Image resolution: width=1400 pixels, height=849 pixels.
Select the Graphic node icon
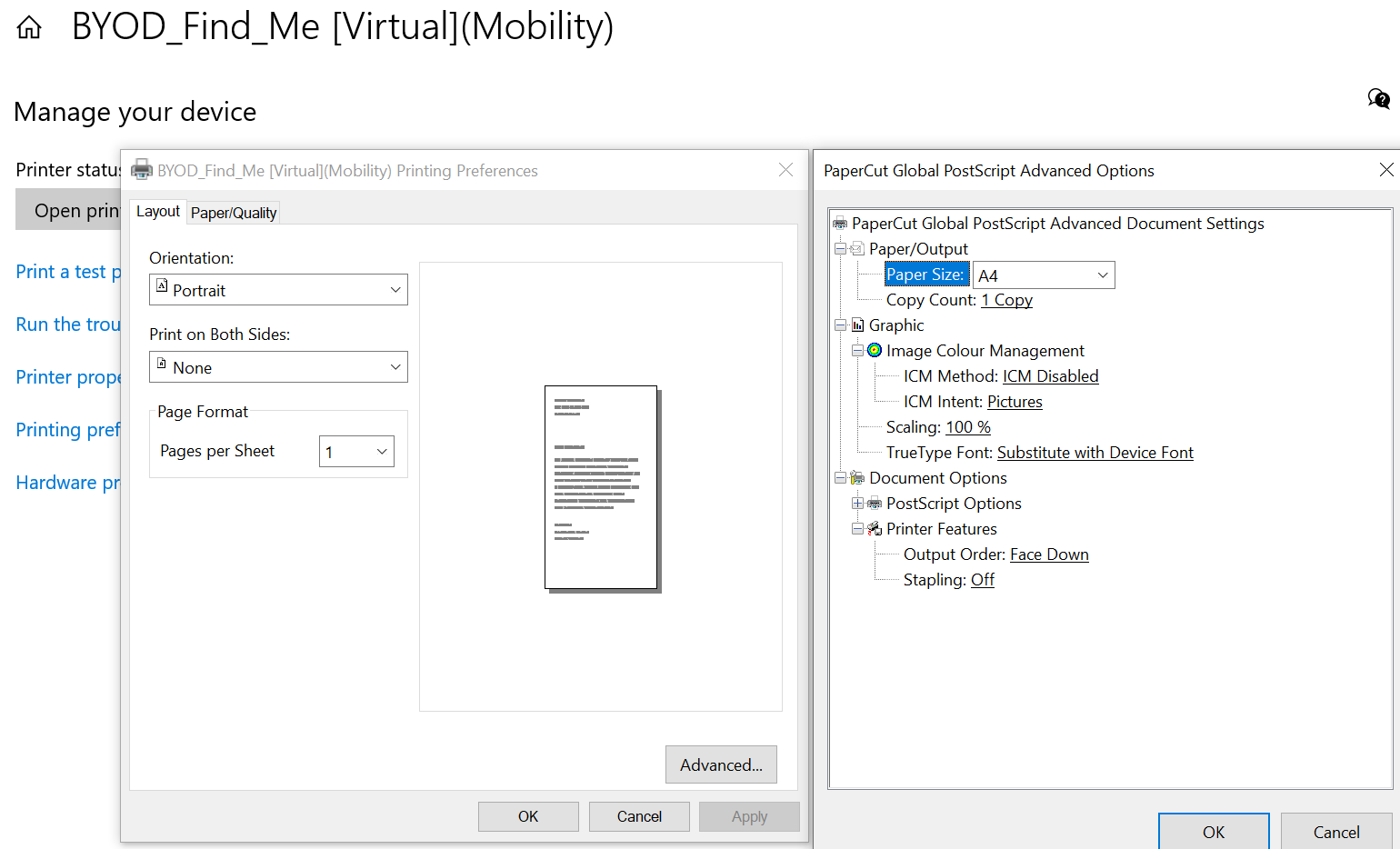click(x=857, y=325)
